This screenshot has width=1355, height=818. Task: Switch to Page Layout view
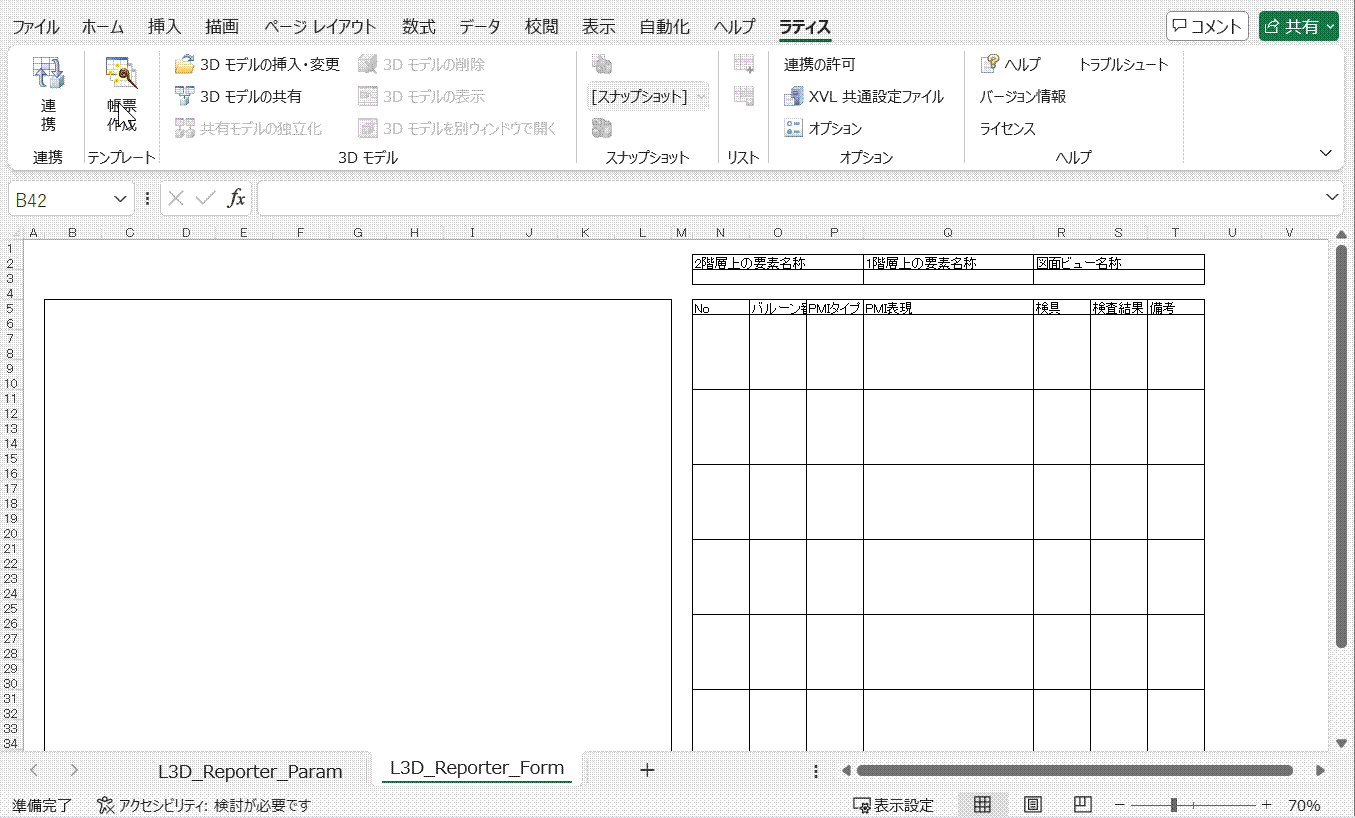pyautogui.click(x=1033, y=805)
